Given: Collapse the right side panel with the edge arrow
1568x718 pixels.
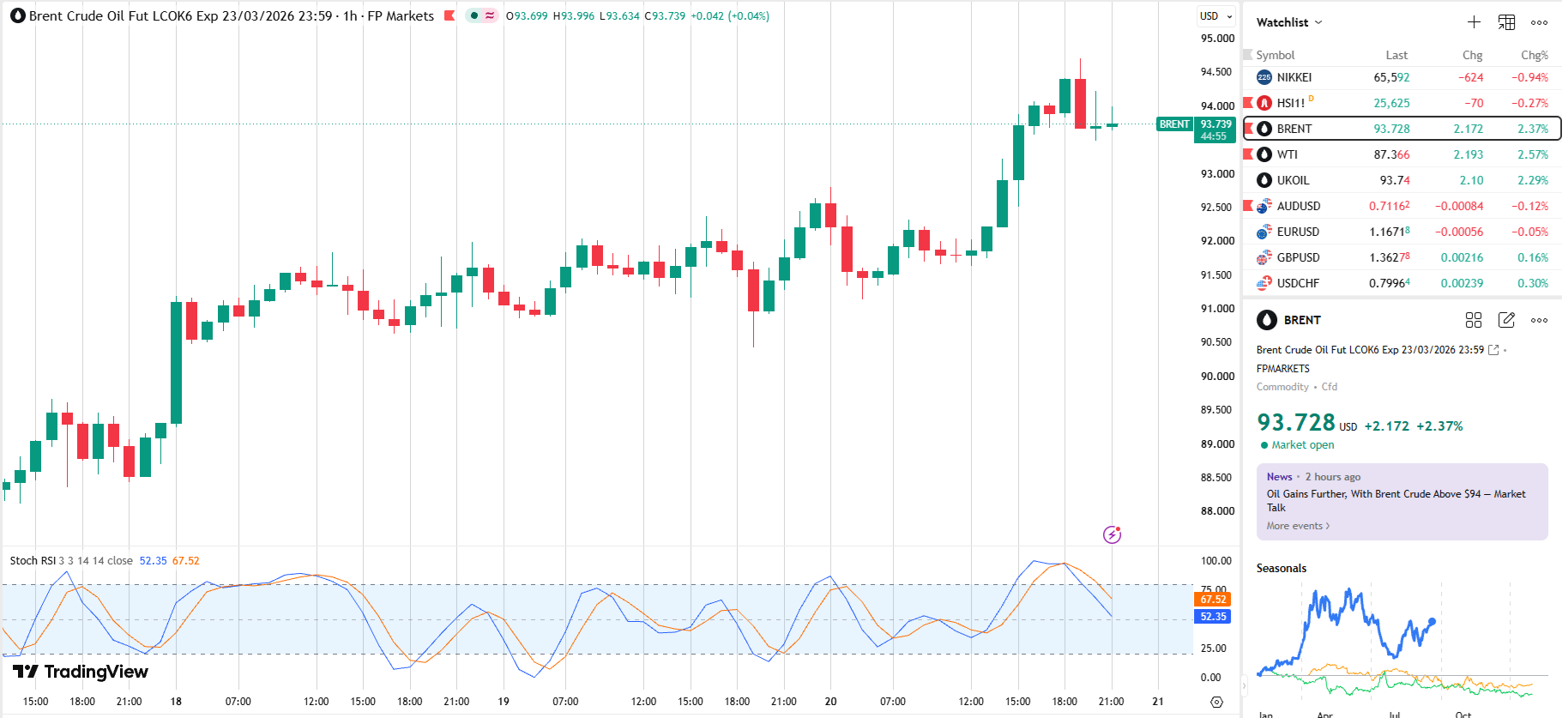Looking at the screenshot, I should pyautogui.click(x=1245, y=685).
